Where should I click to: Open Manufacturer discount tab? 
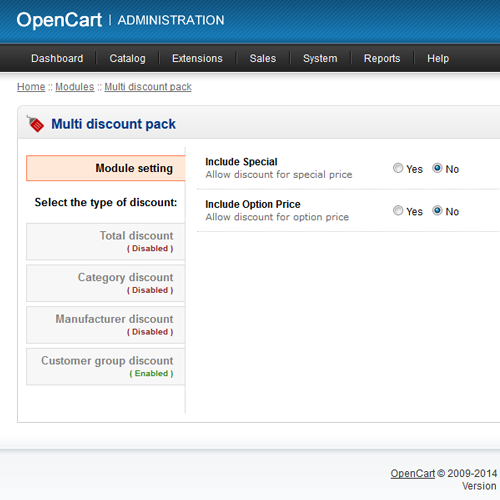[106, 325]
